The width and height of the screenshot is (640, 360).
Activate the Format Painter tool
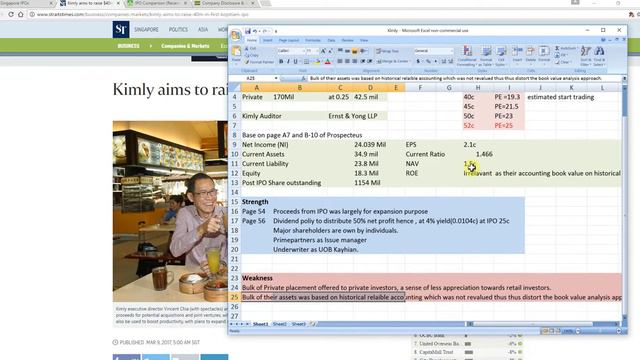(259, 62)
